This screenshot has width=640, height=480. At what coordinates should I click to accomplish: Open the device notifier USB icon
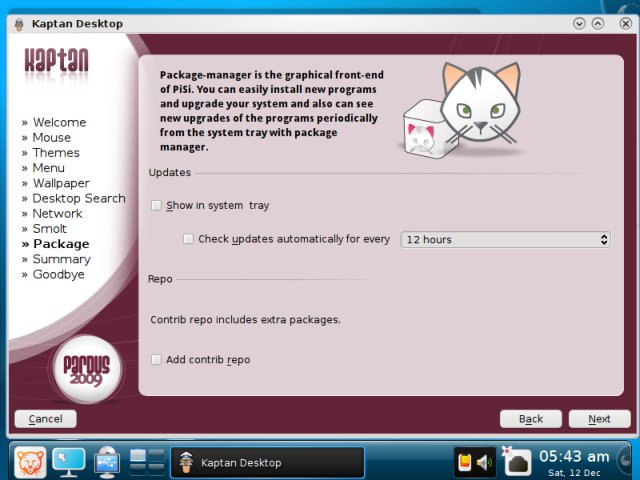click(x=107, y=462)
